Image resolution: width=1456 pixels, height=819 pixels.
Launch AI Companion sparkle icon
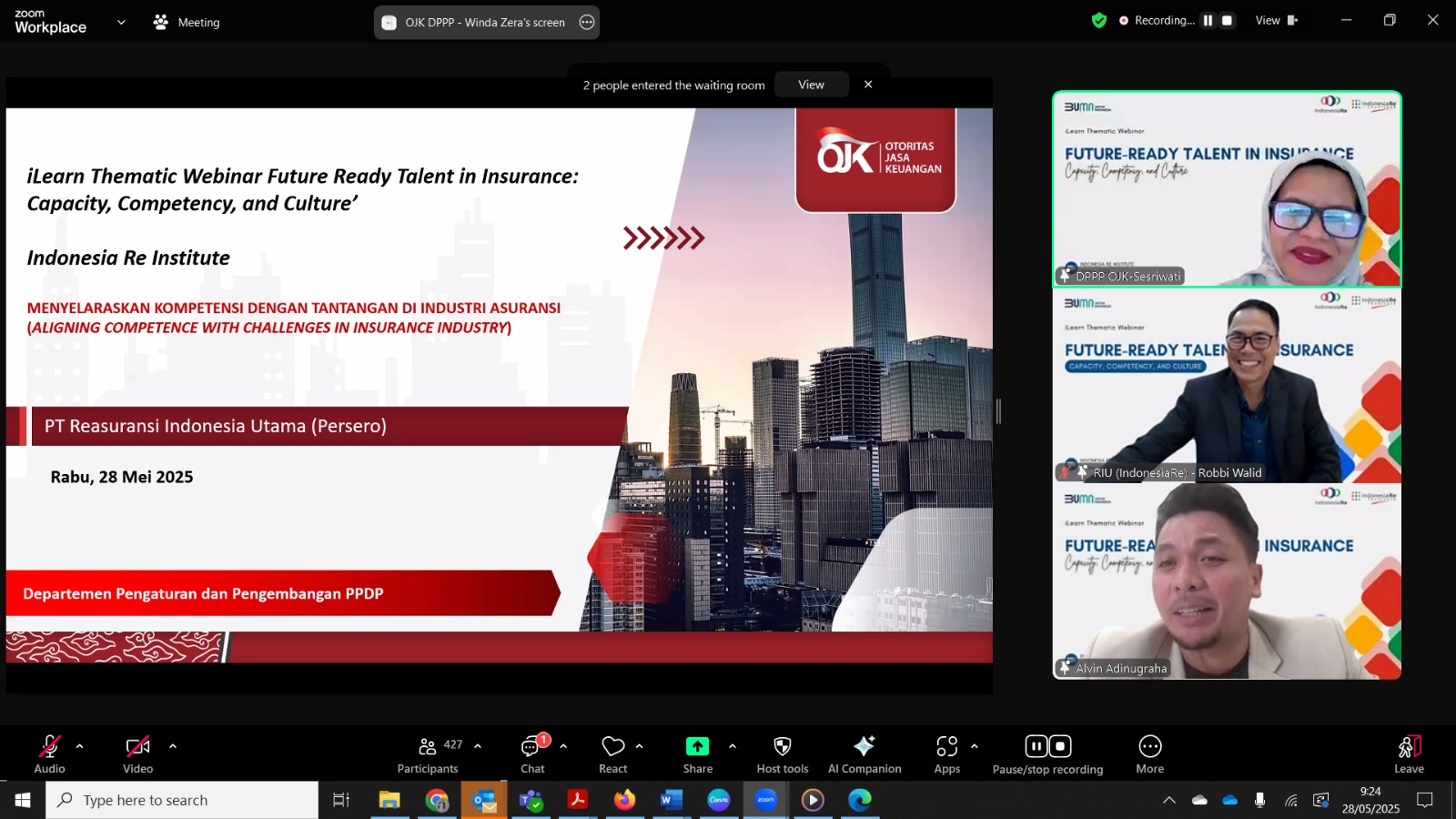click(x=864, y=746)
